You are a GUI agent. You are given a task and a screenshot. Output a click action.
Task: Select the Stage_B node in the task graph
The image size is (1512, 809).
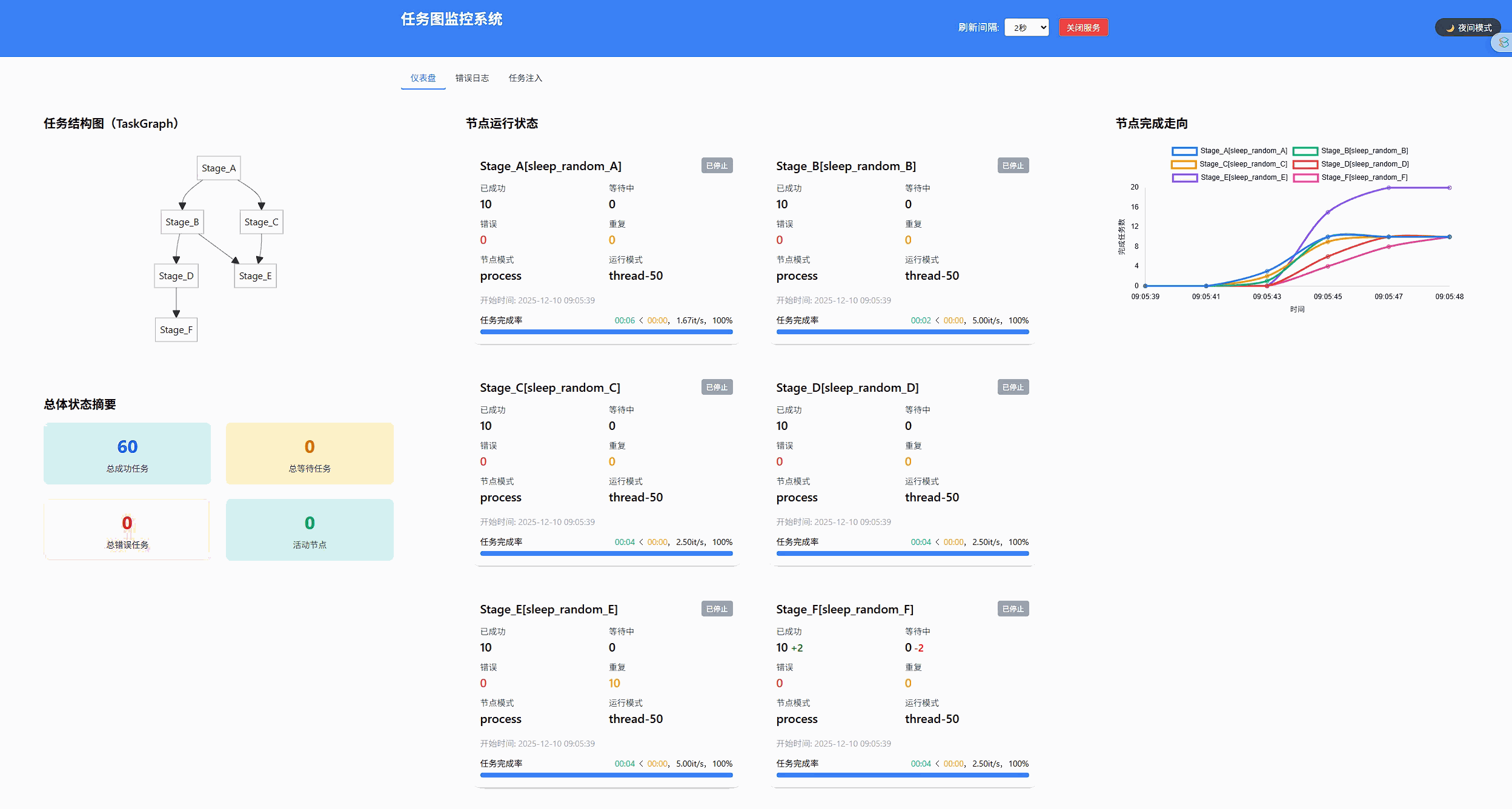[182, 222]
